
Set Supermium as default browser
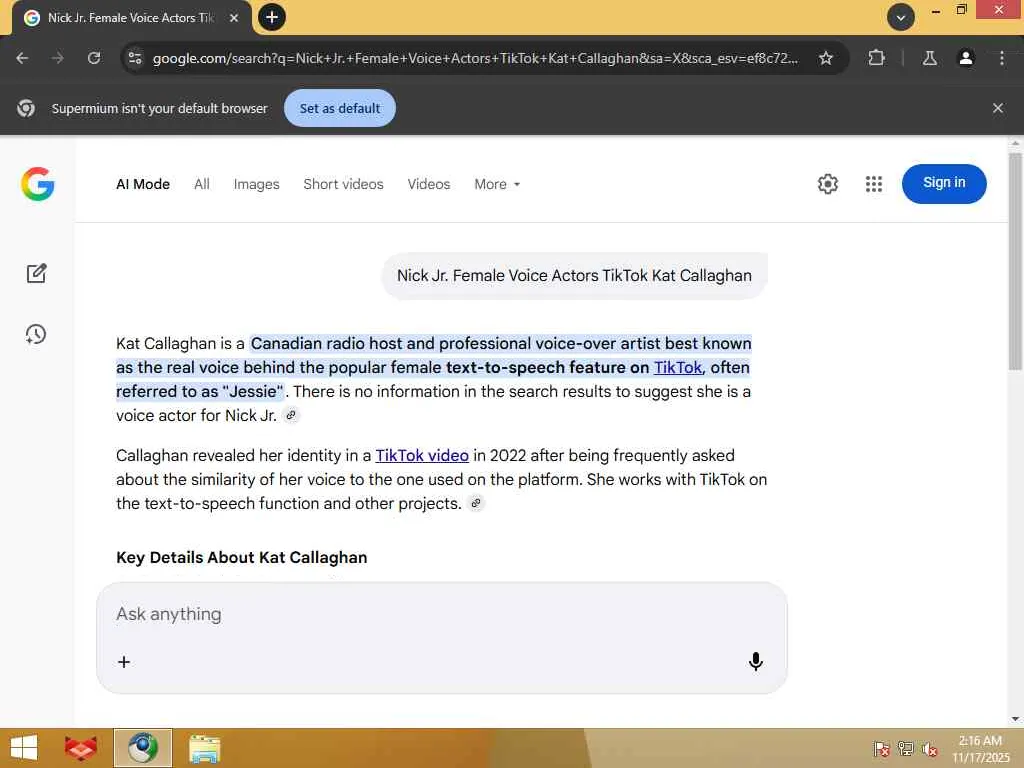point(340,108)
